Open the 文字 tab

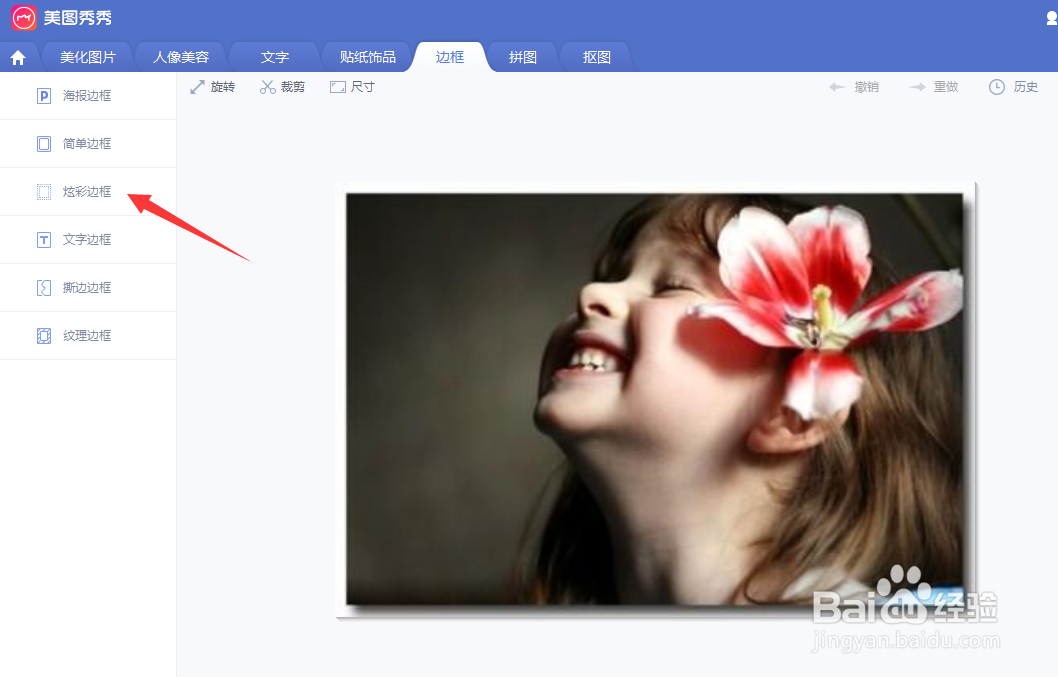tap(275, 57)
